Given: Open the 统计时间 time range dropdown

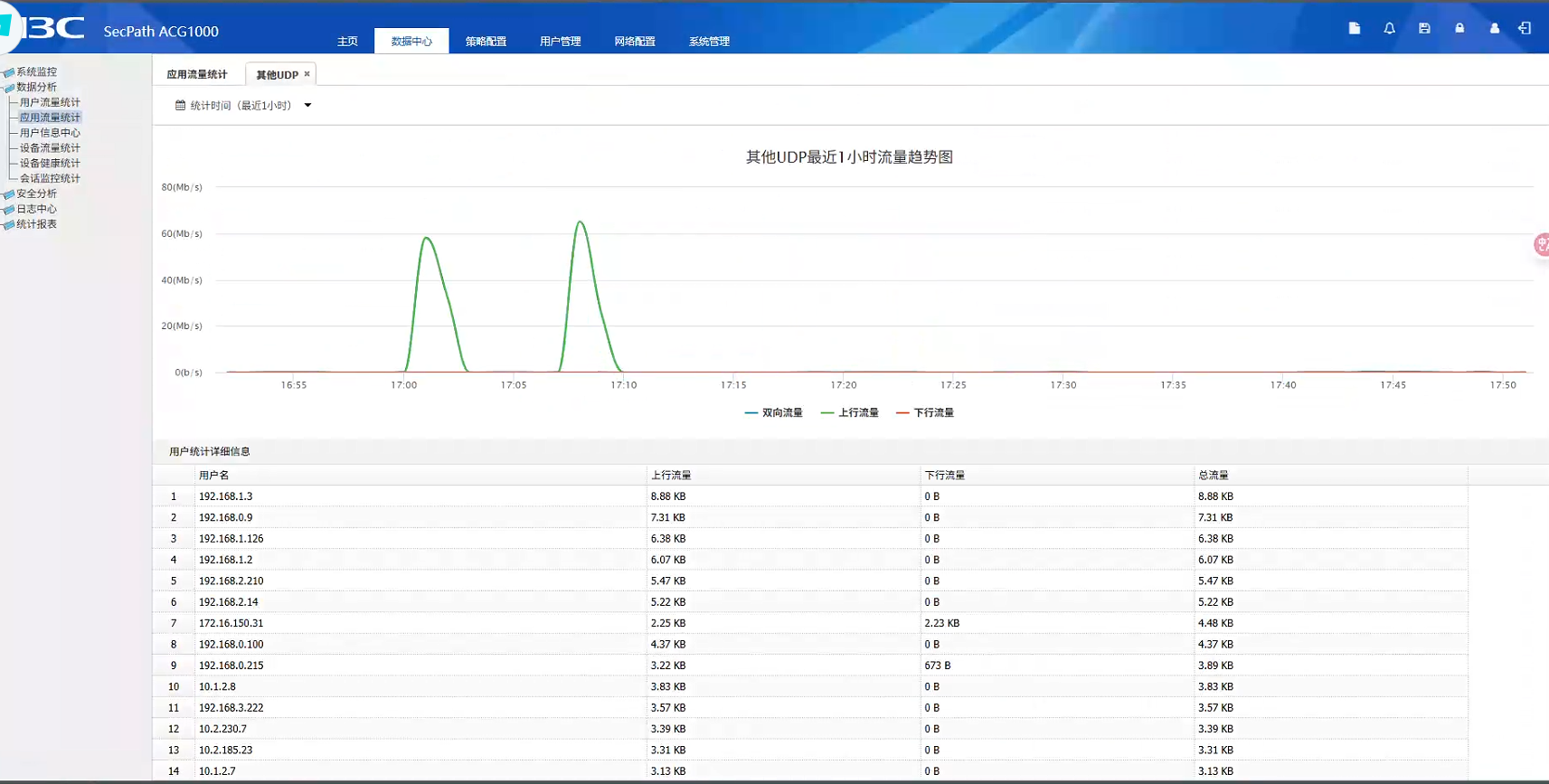Looking at the screenshot, I should coord(307,106).
